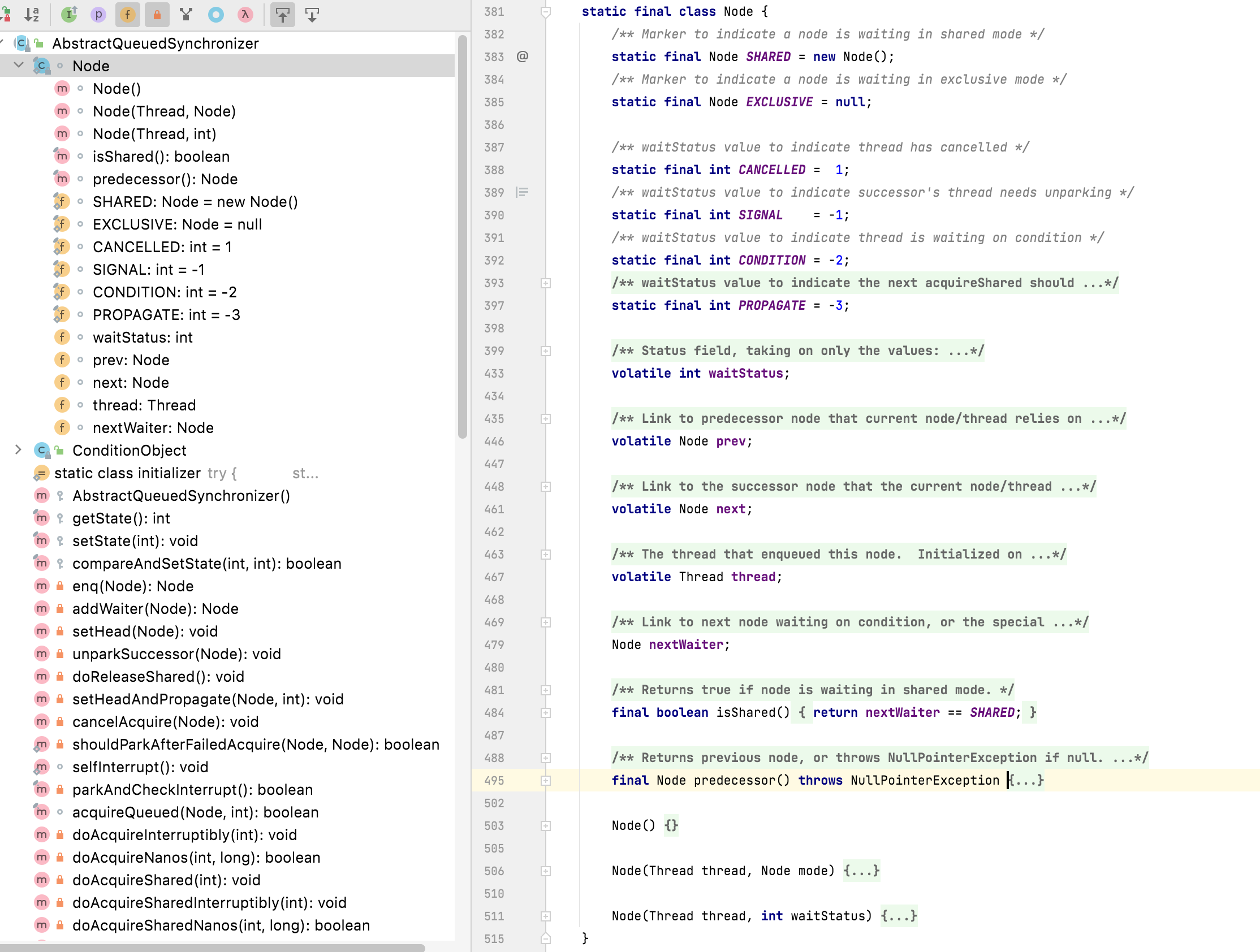Click Group Methods by Defining Type icon

click(x=186, y=15)
